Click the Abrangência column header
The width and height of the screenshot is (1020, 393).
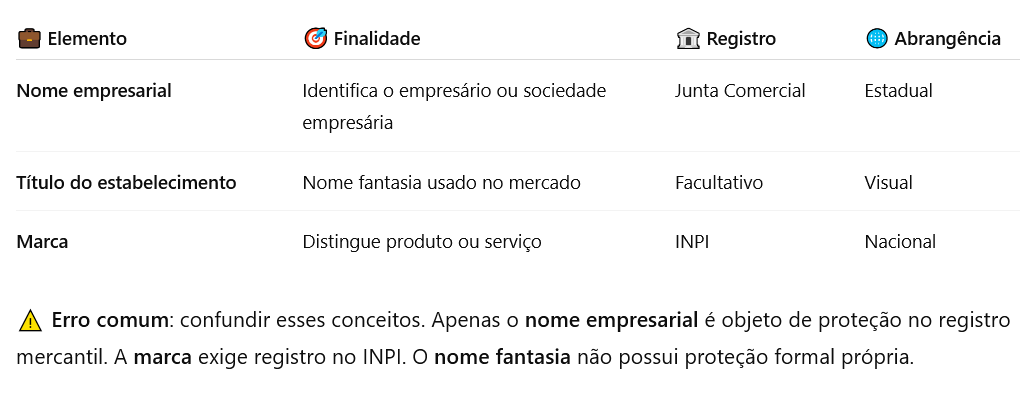pos(947,39)
